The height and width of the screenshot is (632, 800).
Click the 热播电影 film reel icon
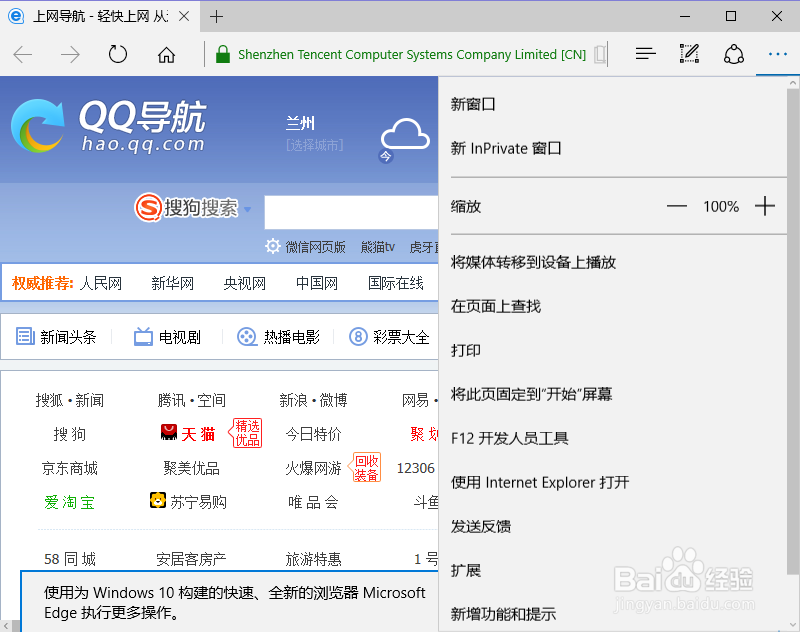pos(247,337)
